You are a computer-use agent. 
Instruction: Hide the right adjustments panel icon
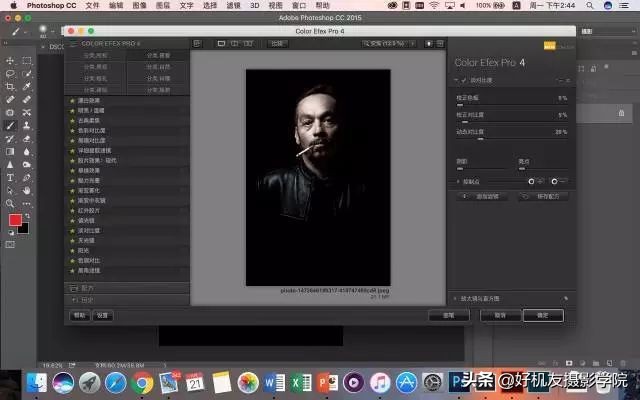[x=440, y=44]
